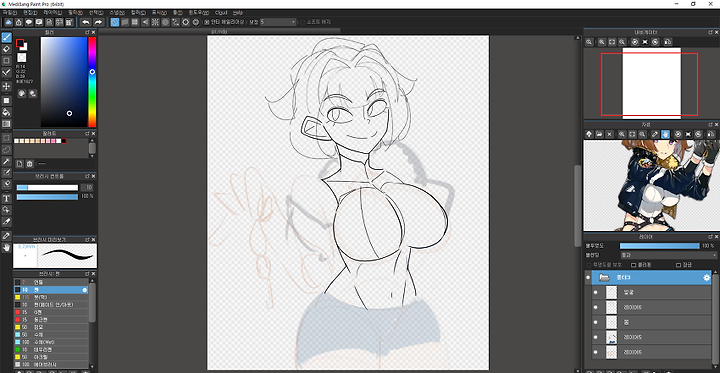The width and height of the screenshot is (720, 373).
Task: Toggle the 클리핑 clipping checkbox
Action: click(634, 265)
